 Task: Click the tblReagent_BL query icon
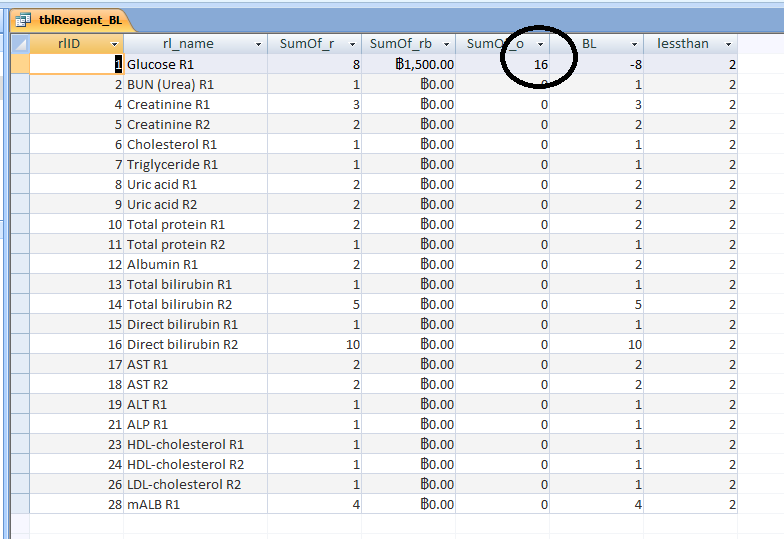22,20
